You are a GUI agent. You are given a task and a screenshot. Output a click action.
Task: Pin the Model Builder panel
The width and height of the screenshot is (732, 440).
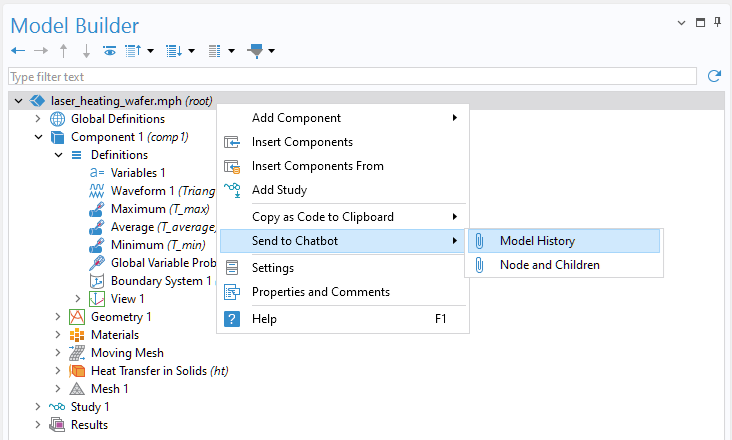[x=717, y=21]
